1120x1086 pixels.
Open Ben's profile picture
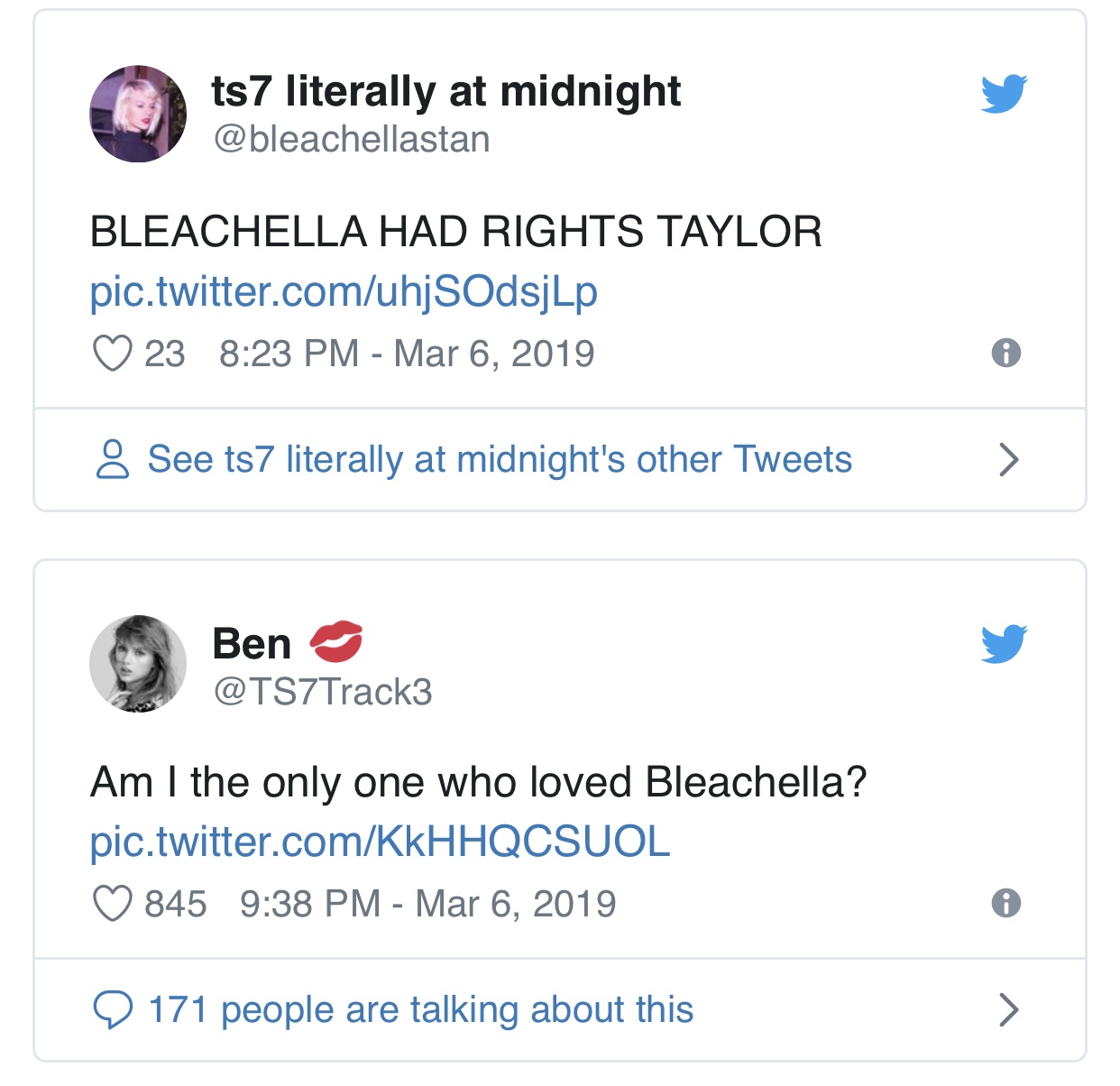tap(138, 664)
